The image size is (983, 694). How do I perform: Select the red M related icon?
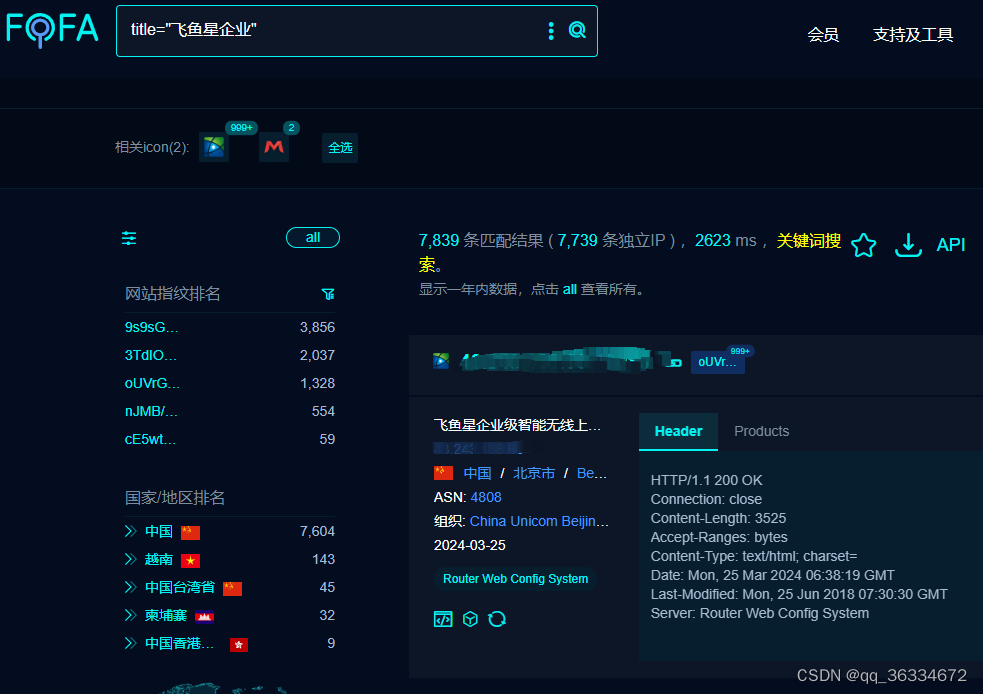[x=274, y=148]
